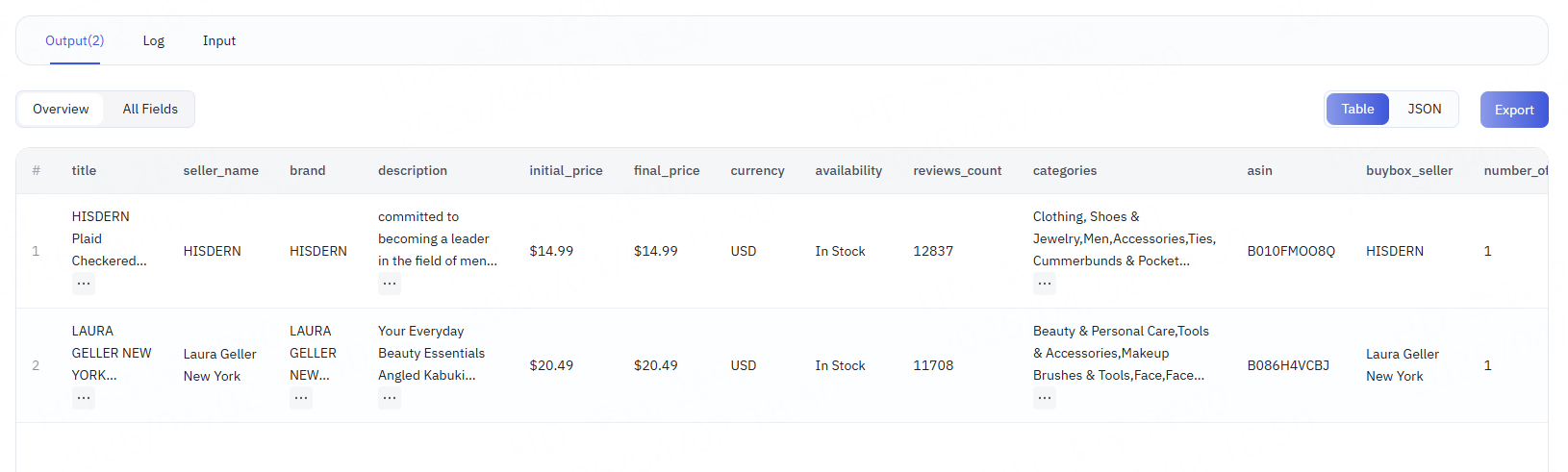1568x472 pixels.
Task: Click the ASIN B086H4VCBJ cell
Action: click(x=1288, y=365)
